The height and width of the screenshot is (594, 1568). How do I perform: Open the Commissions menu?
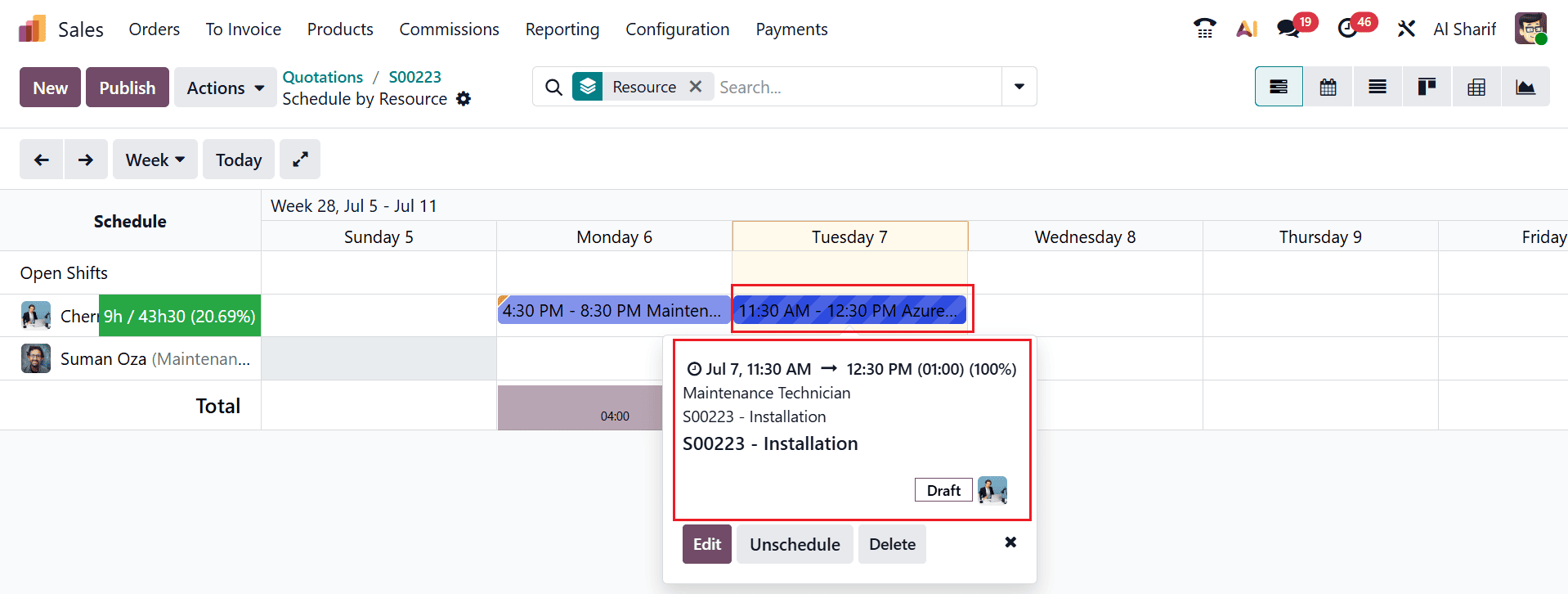tap(449, 29)
